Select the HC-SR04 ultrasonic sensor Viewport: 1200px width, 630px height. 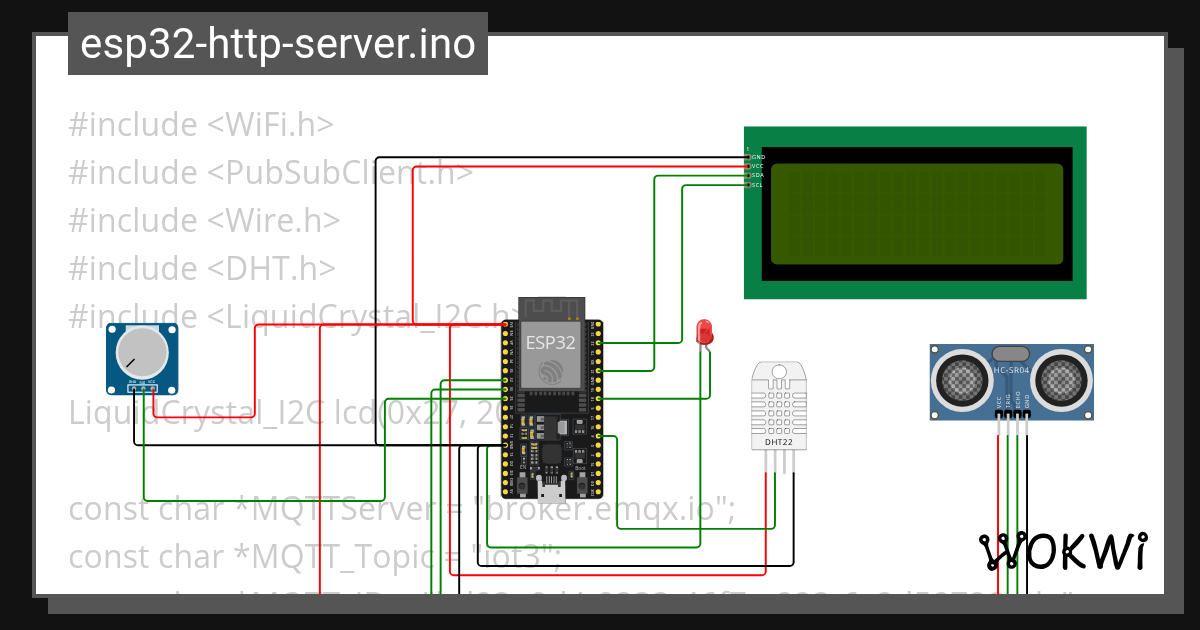pos(1011,382)
